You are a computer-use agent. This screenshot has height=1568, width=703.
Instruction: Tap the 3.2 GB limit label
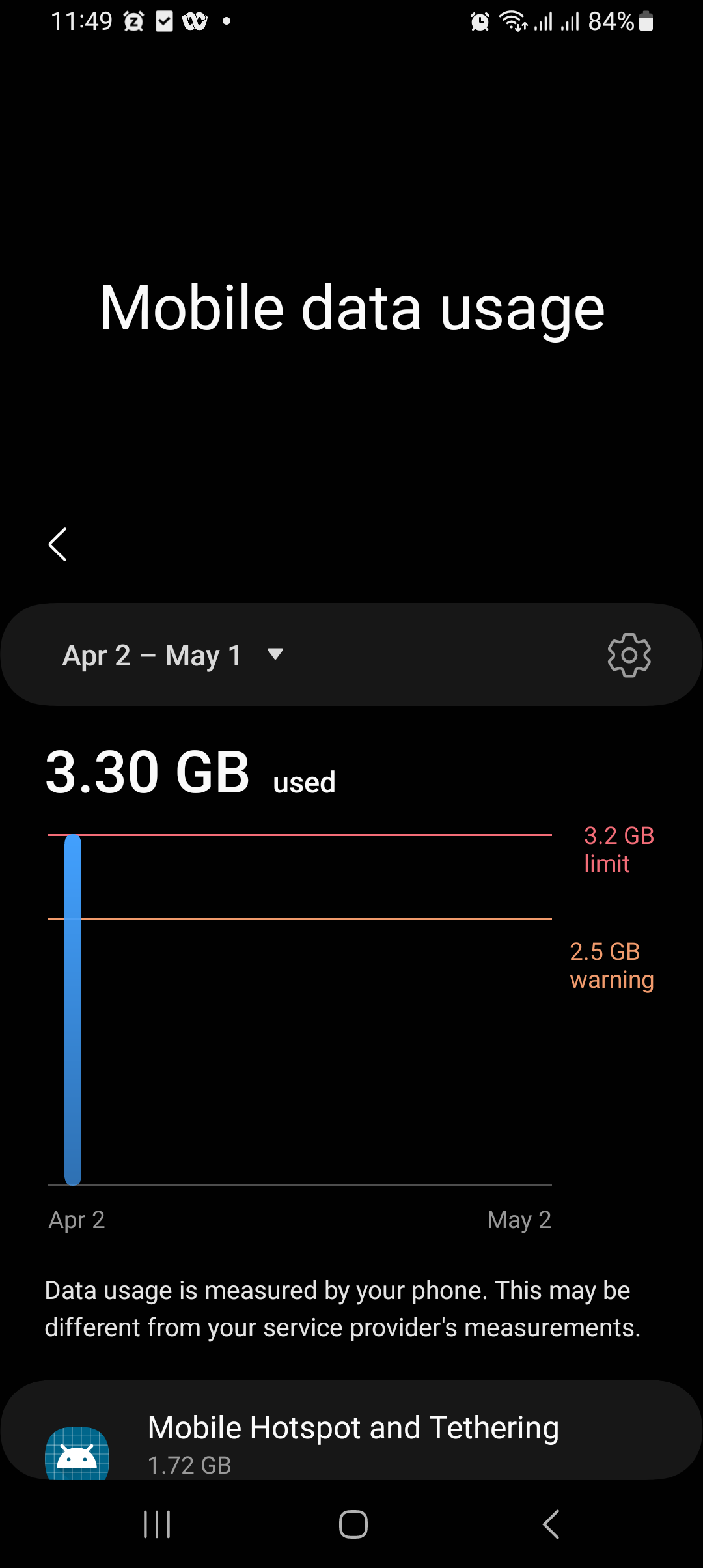[618, 849]
